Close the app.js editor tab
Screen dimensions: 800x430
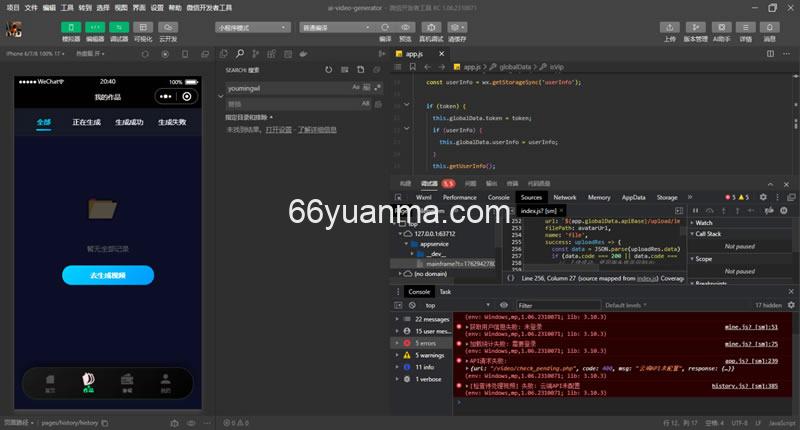[441, 54]
